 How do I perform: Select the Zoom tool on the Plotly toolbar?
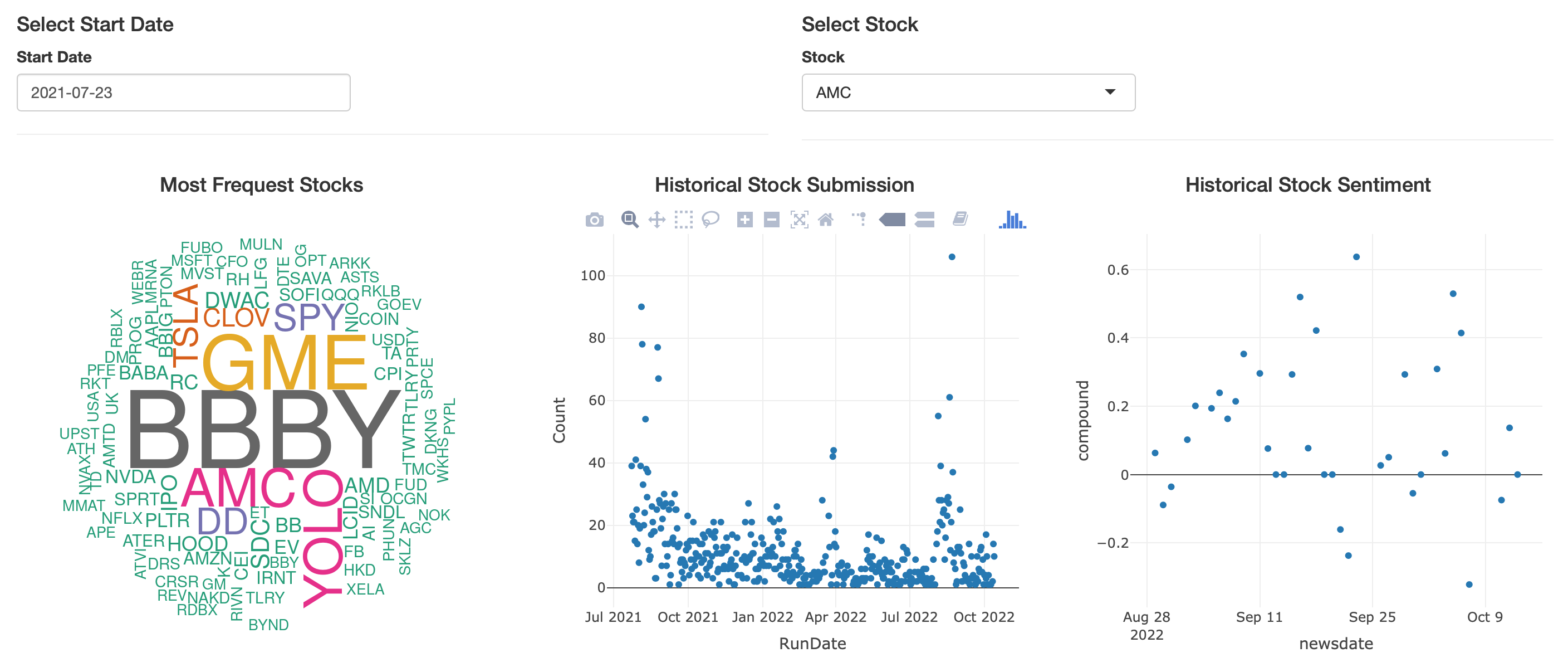(630, 221)
